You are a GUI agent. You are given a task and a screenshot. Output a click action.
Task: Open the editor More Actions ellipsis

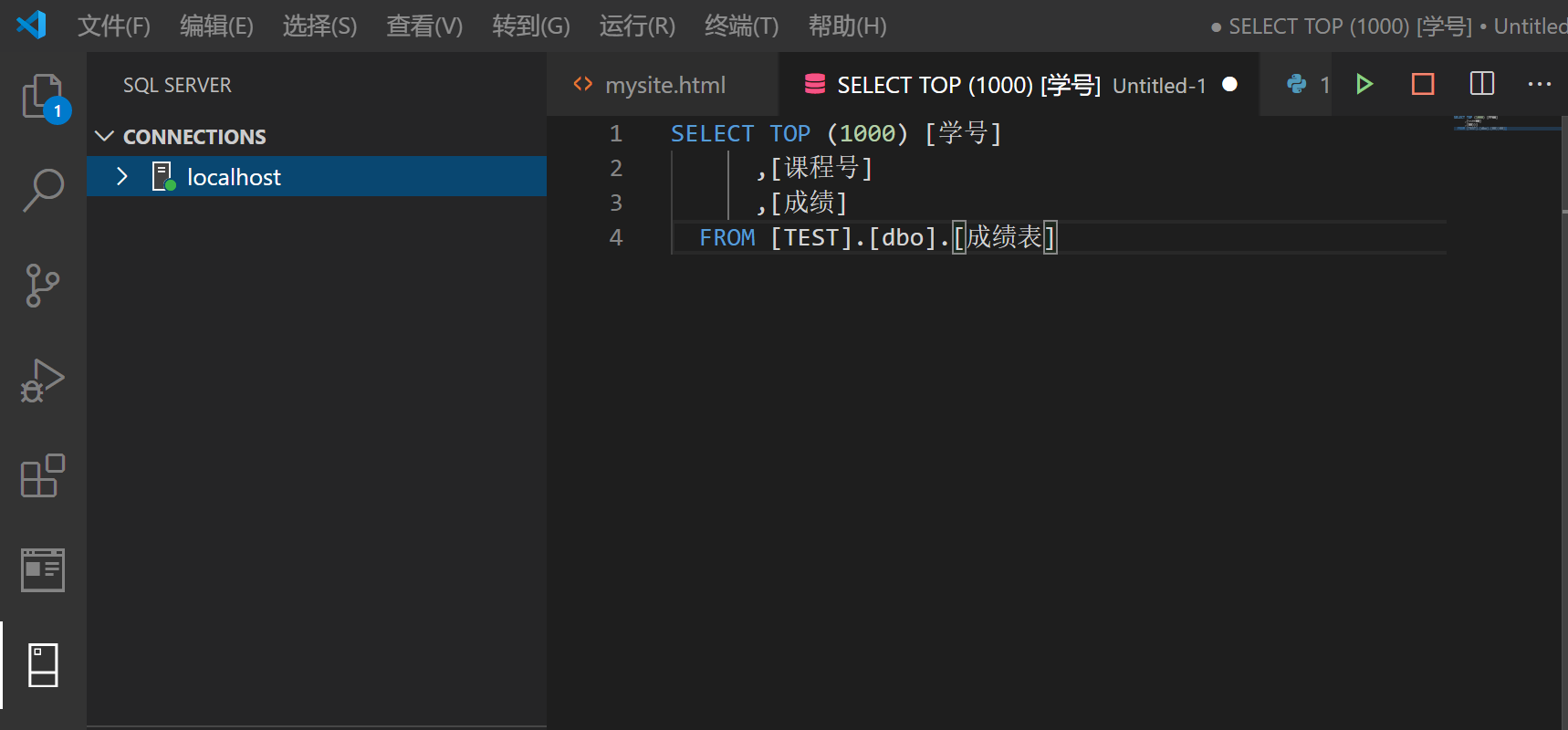coord(1540,84)
